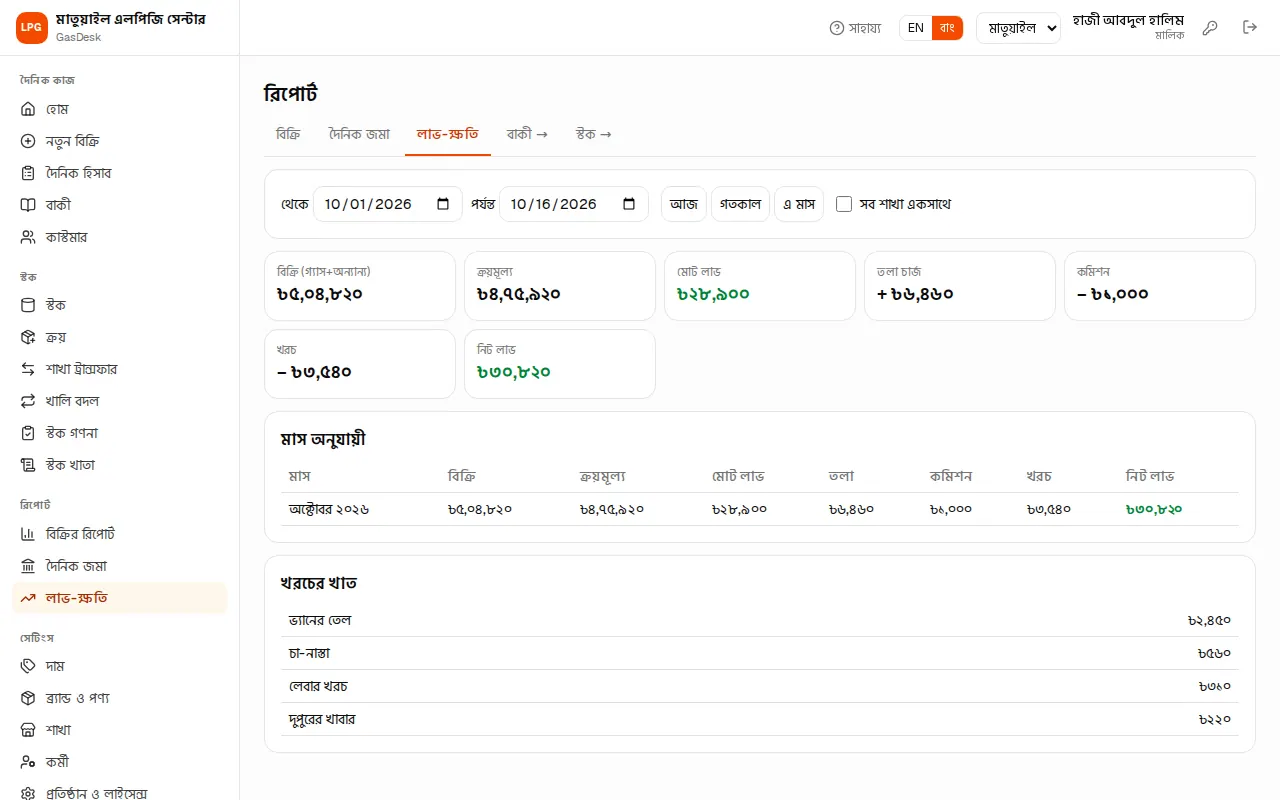The width and height of the screenshot is (1280, 800).
Task: Open the মাতুয়াইল branch dropdown
Action: [1018, 28]
